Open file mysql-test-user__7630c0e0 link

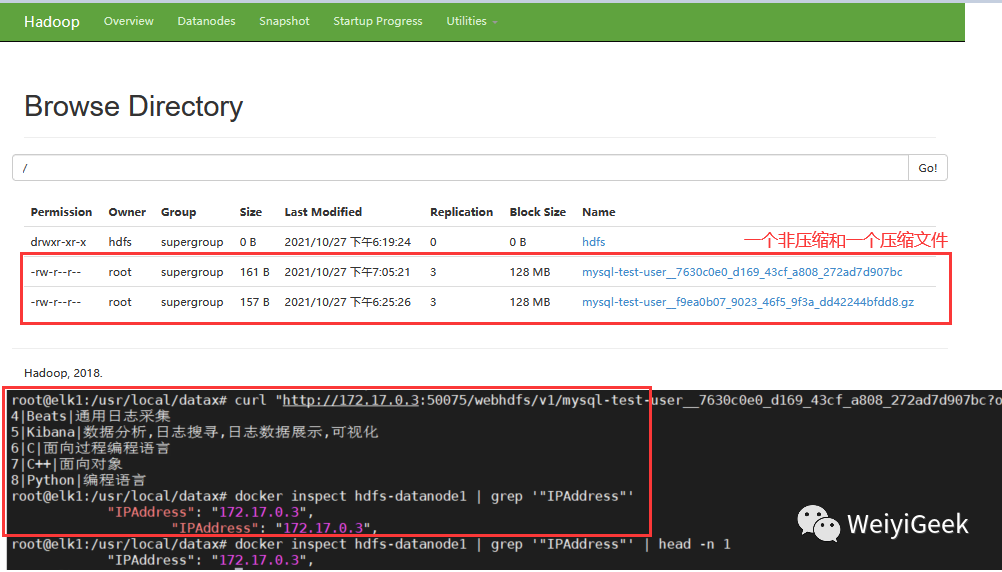pyautogui.click(x=742, y=272)
